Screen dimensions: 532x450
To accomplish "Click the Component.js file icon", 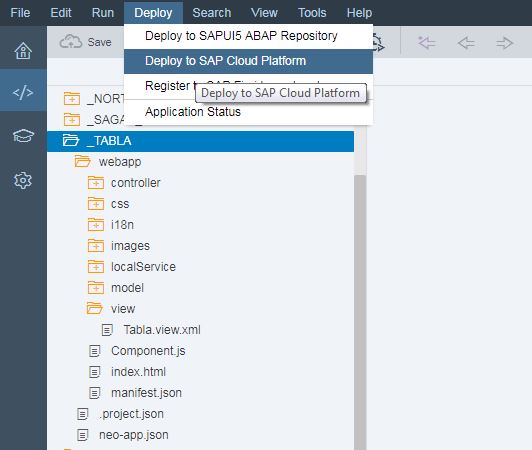I will click(95, 351).
